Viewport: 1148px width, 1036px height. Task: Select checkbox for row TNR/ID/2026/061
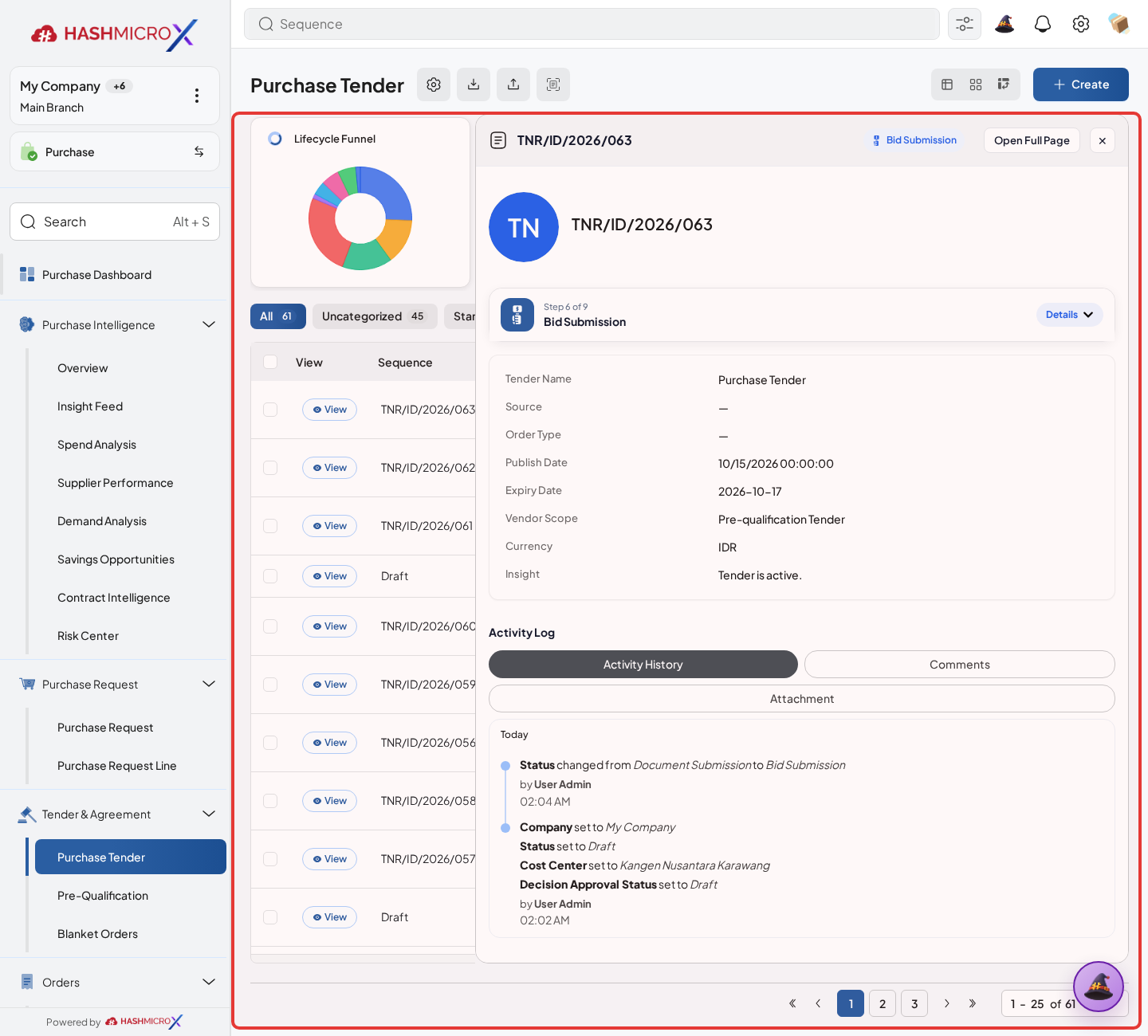click(x=270, y=526)
